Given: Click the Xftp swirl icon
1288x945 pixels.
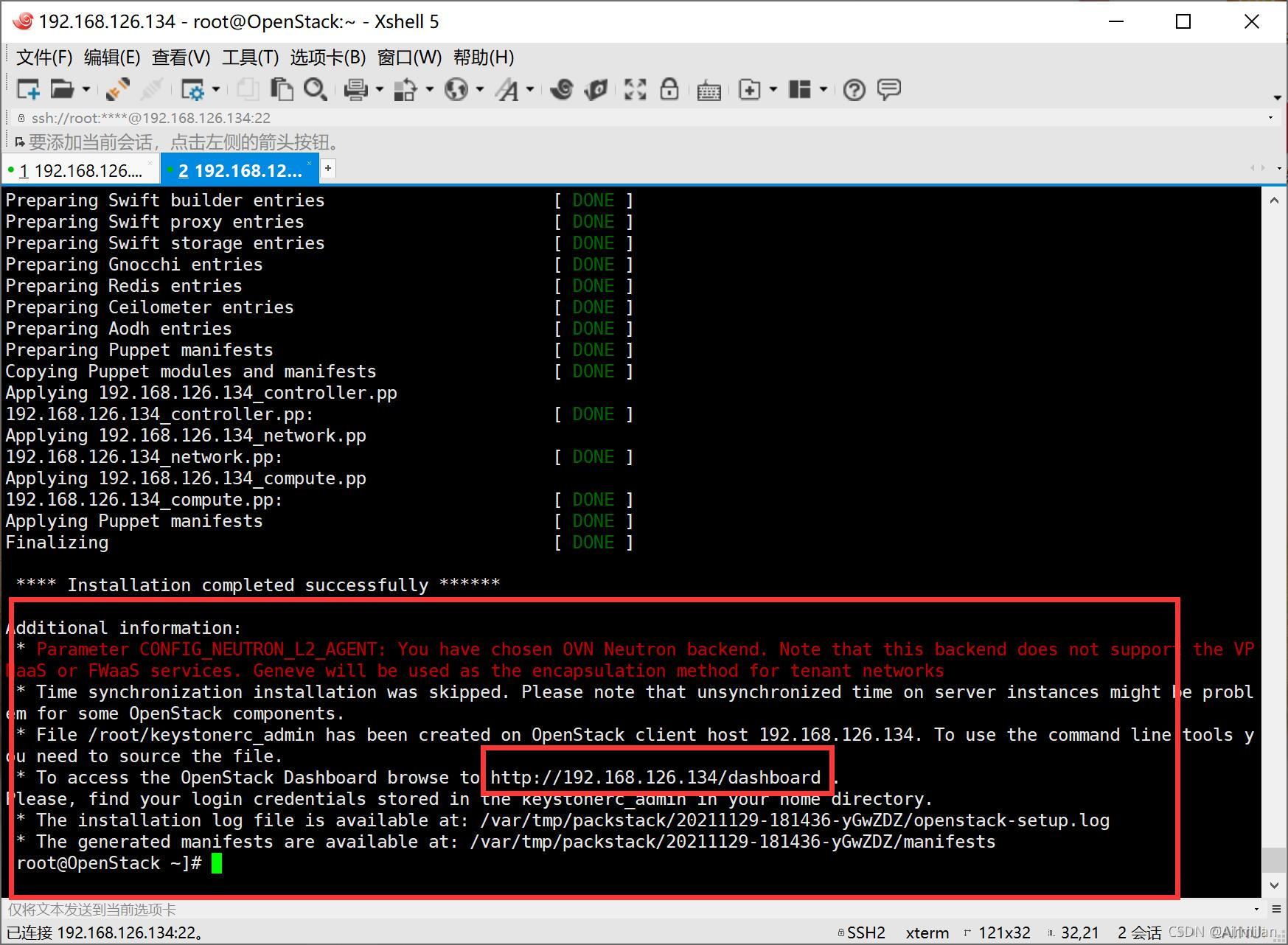Looking at the screenshot, I should point(596,89).
